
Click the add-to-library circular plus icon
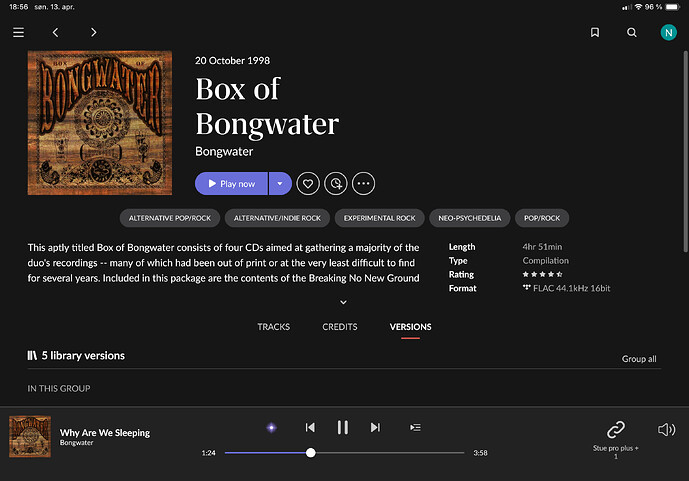click(x=336, y=184)
